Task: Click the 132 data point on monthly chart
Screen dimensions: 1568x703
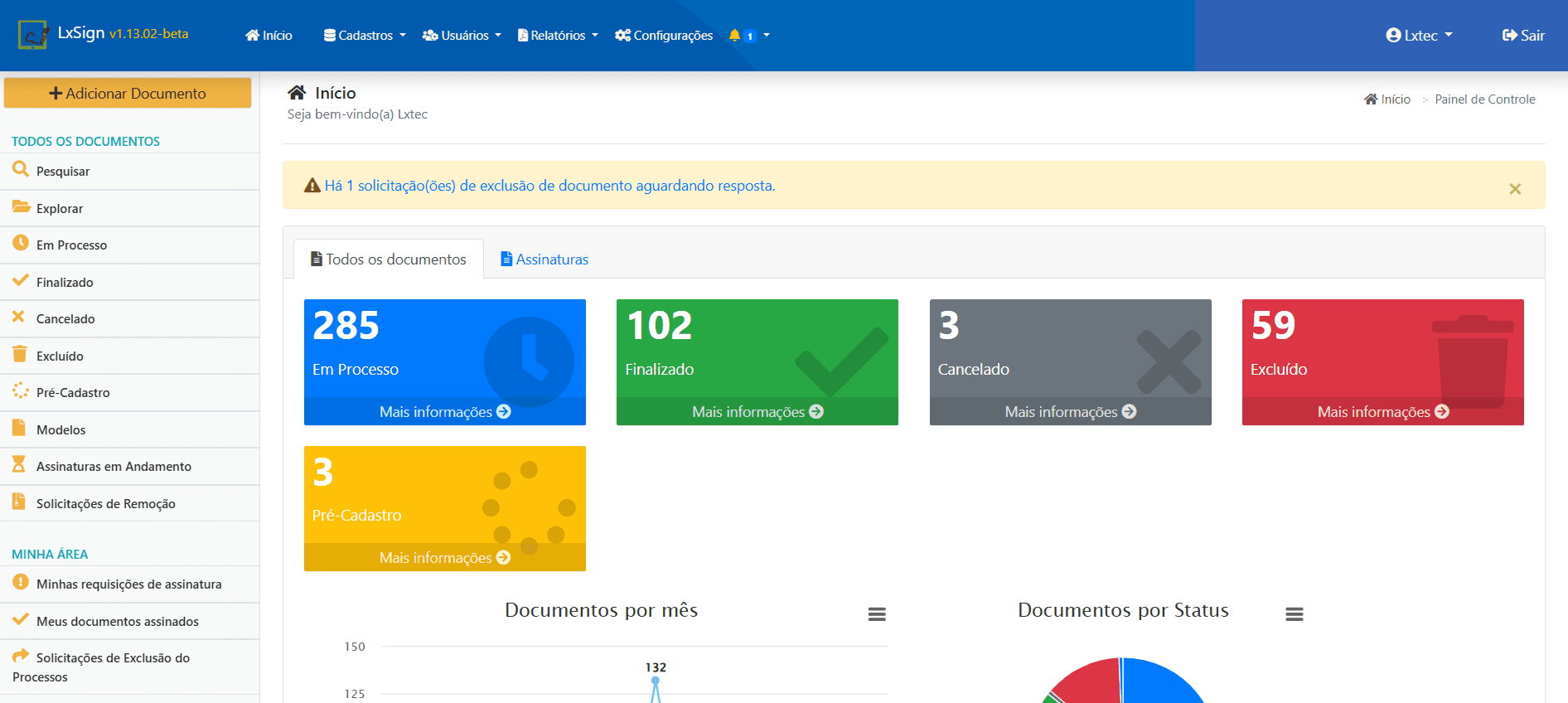Action: coord(656,681)
